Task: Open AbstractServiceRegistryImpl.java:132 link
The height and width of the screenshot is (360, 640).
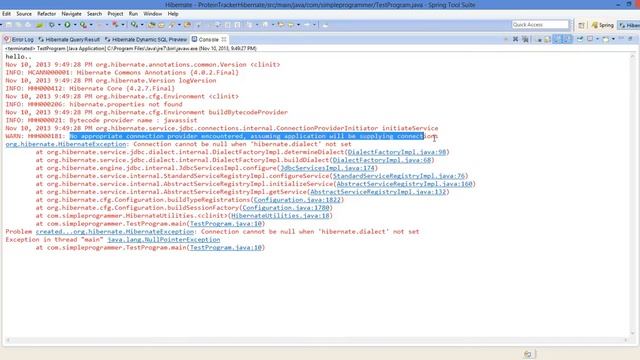Action: [378, 192]
